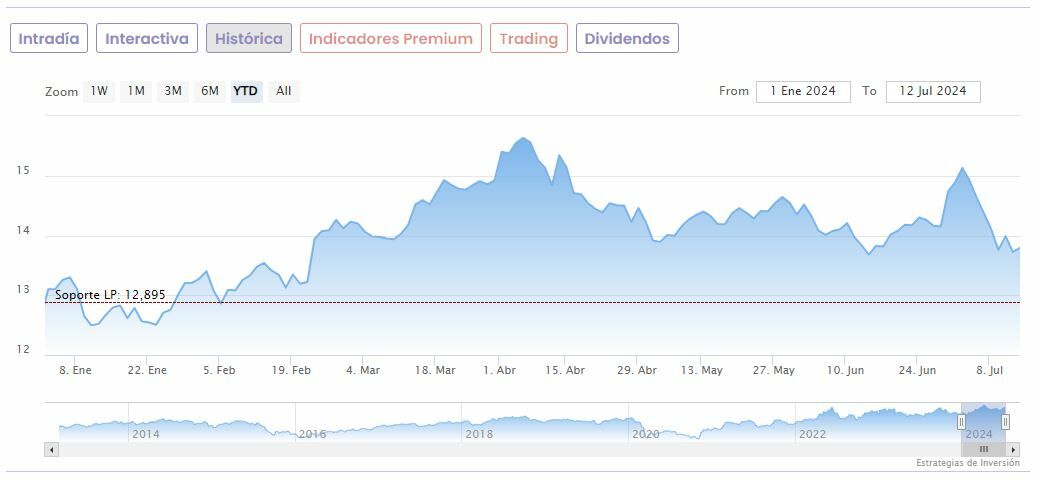Screen dimensions: 1039x481
Task: Open the Dividendos tab
Action: coord(627,39)
